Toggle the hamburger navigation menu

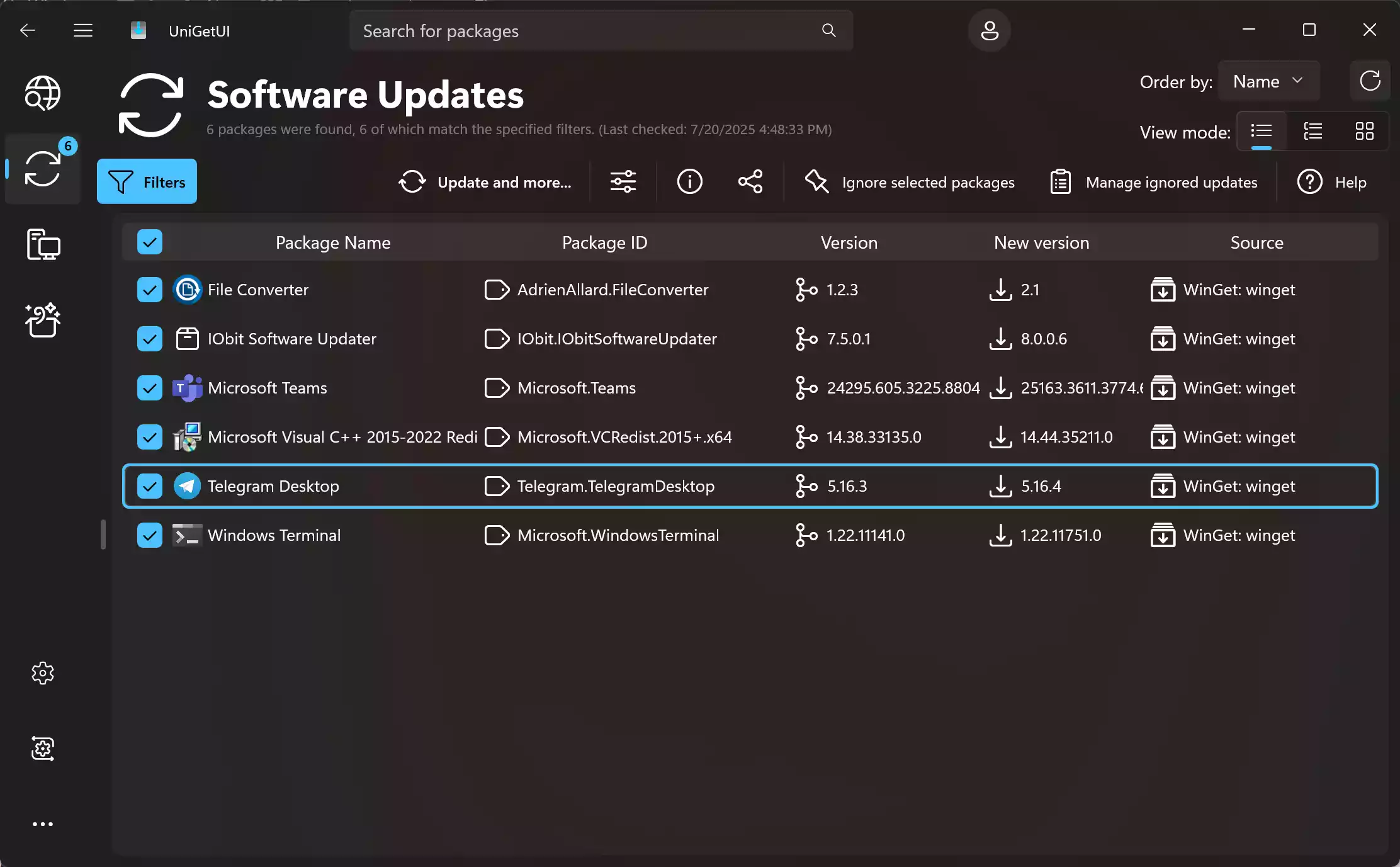82,30
